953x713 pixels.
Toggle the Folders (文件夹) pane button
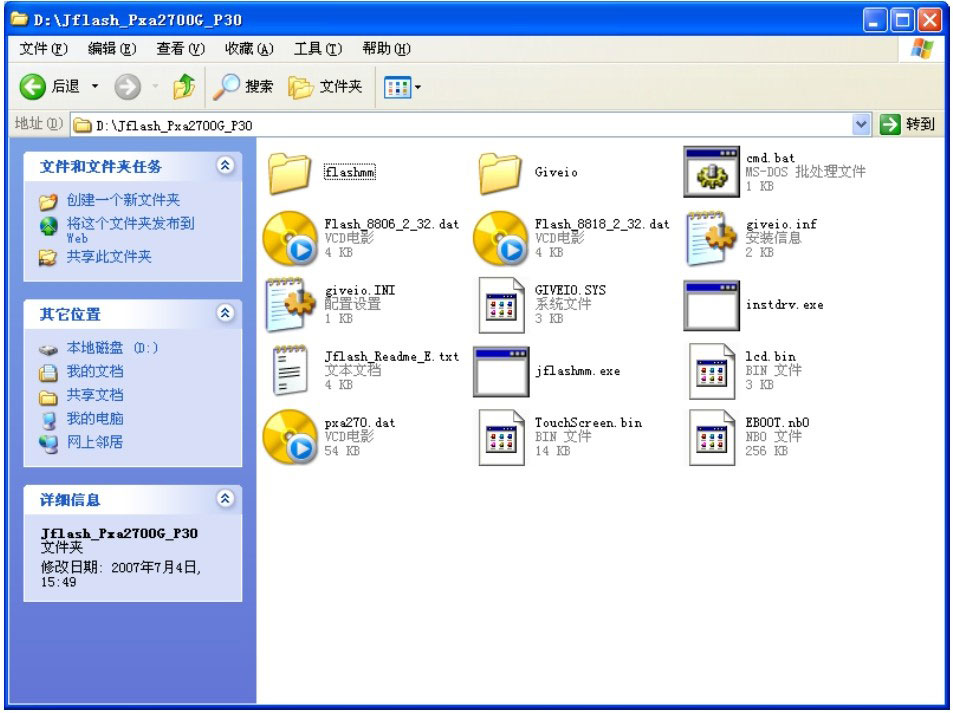click(x=325, y=87)
